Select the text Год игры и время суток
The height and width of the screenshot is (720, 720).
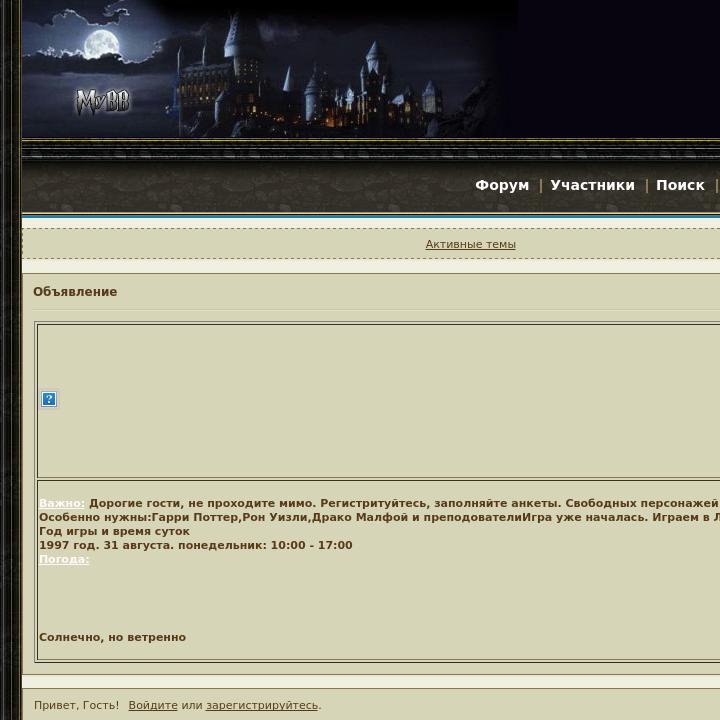coord(114,531)
